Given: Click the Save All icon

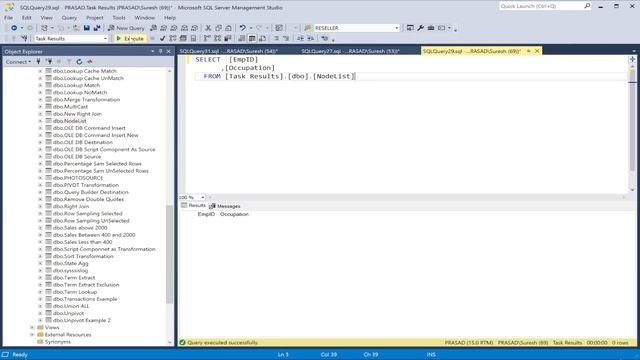Looking at the screenshot, I should 97,28.
